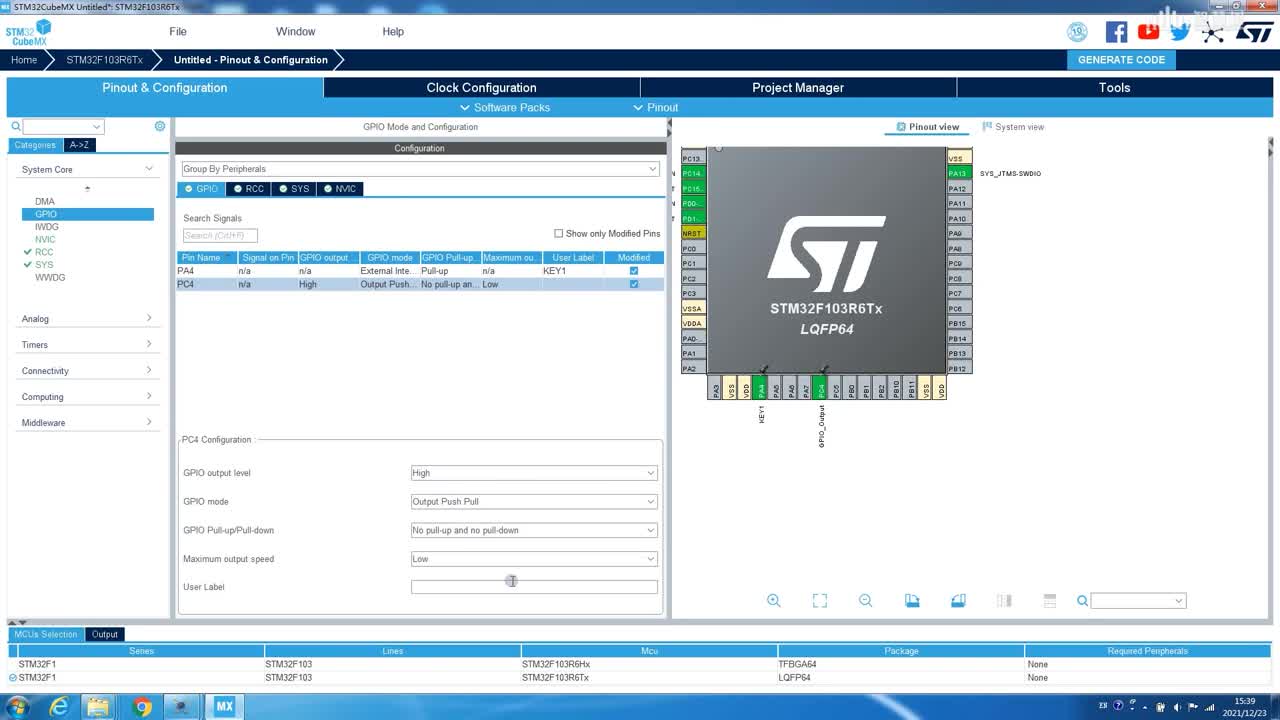Open the GPIO mode dropdown

pyautogui.click(x=534, y=502)
